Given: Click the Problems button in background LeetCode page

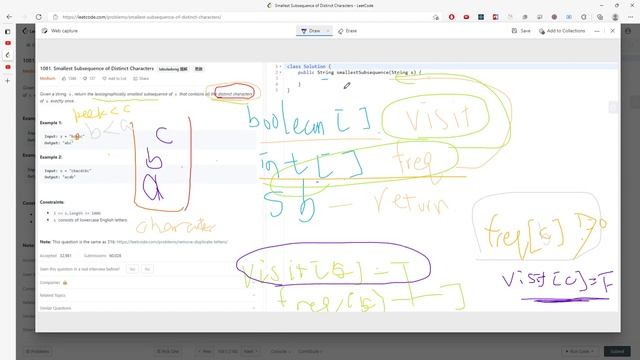Looking at the screenshot, I should pos(38,351).
